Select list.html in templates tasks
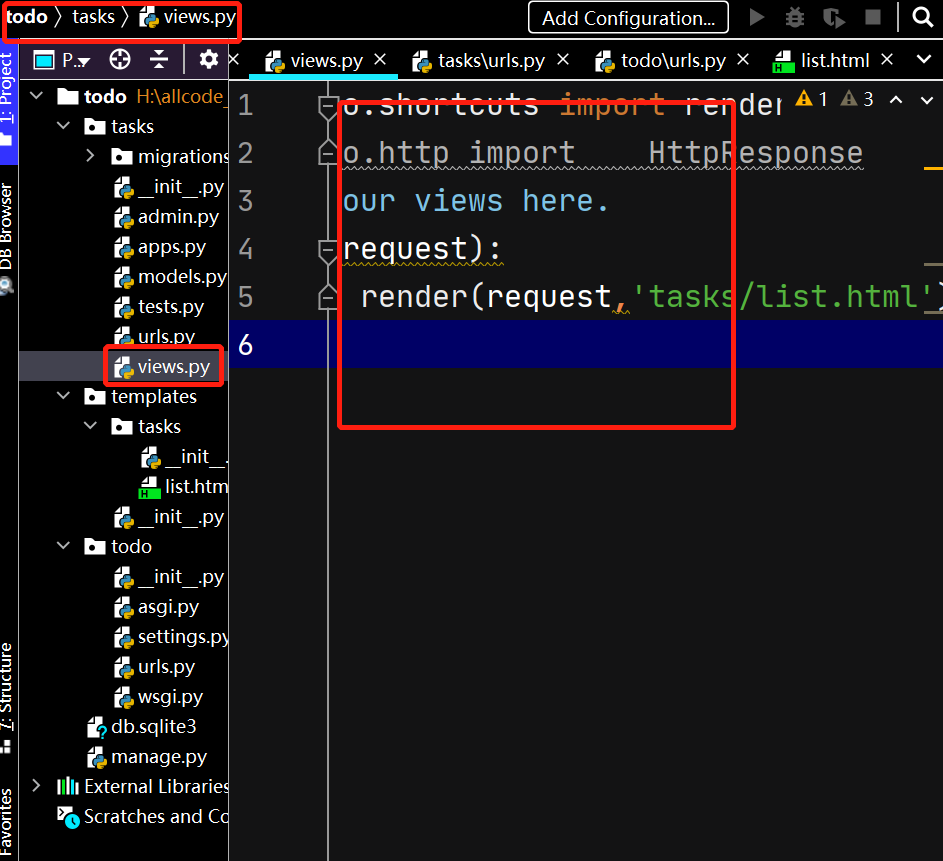 point(183,486)
